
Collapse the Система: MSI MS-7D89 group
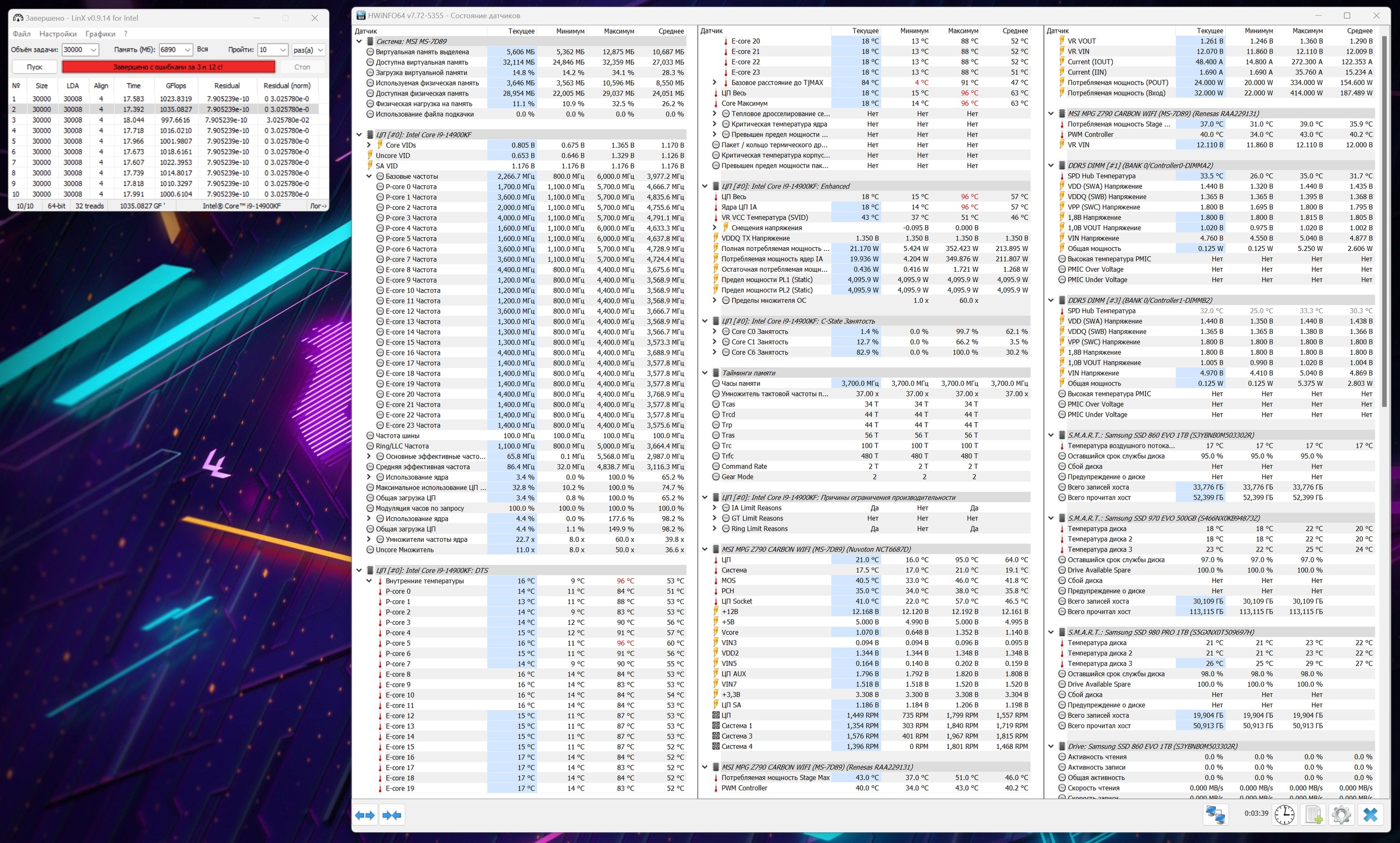359,42
